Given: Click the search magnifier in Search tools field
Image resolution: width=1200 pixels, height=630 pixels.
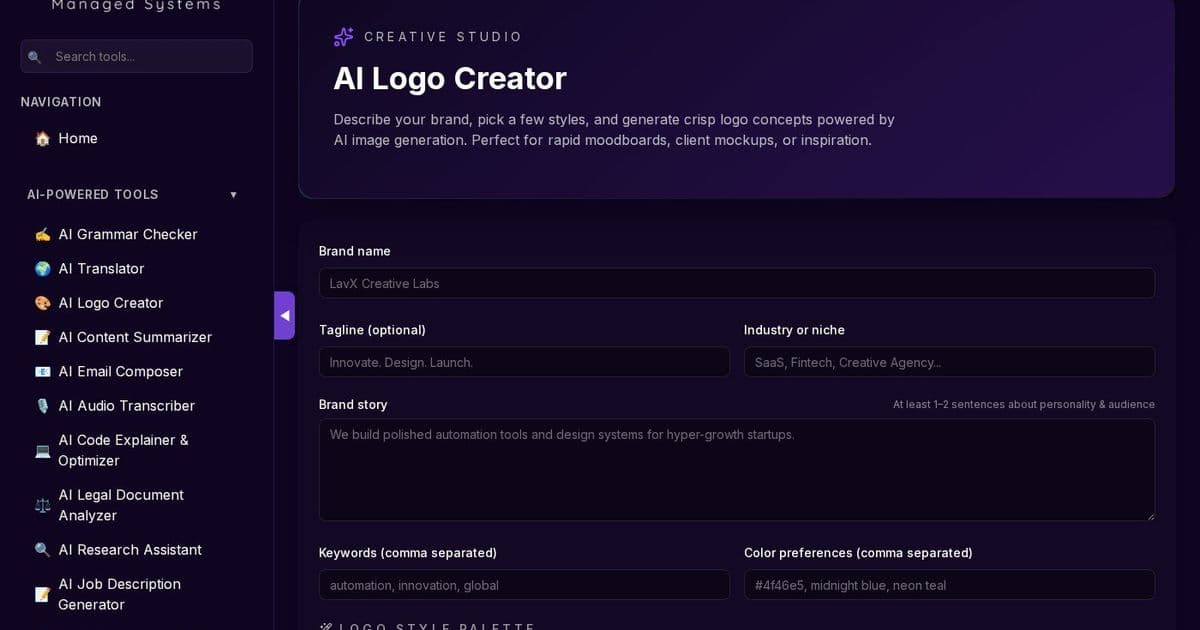Looking at the screenshot, I should [x=36, y=57].
